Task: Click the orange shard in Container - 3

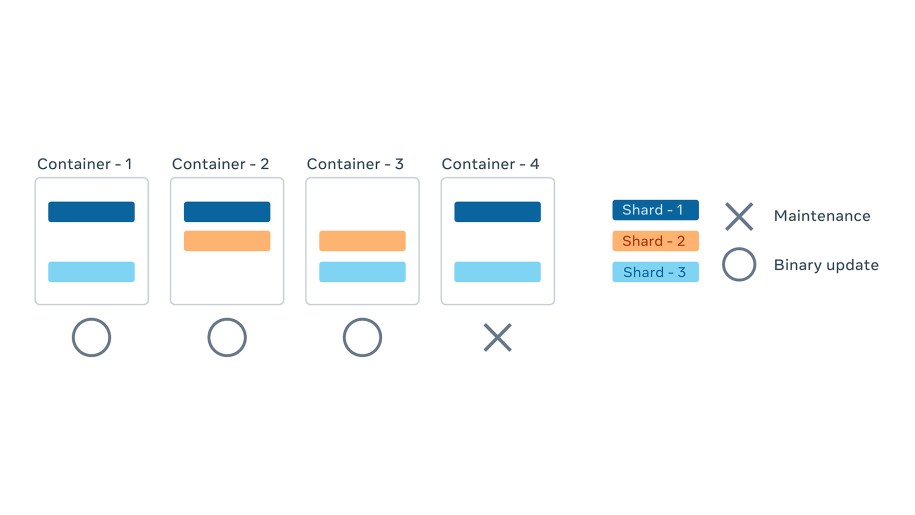Action: pyautogui.click(x=362, y=241)
